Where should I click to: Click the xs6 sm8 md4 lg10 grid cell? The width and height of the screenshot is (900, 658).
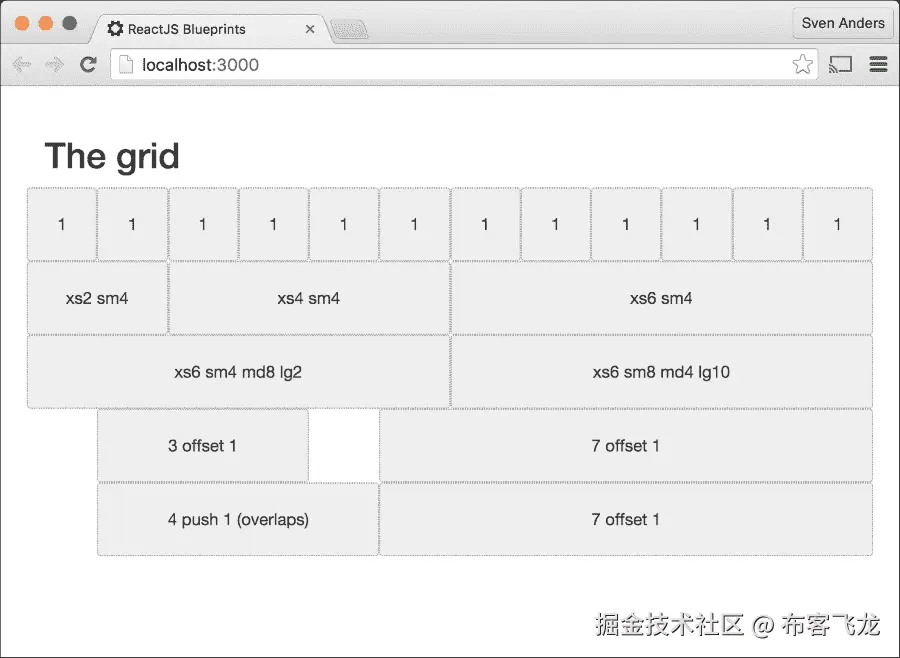pyautogui.click(x=662, y=371)
